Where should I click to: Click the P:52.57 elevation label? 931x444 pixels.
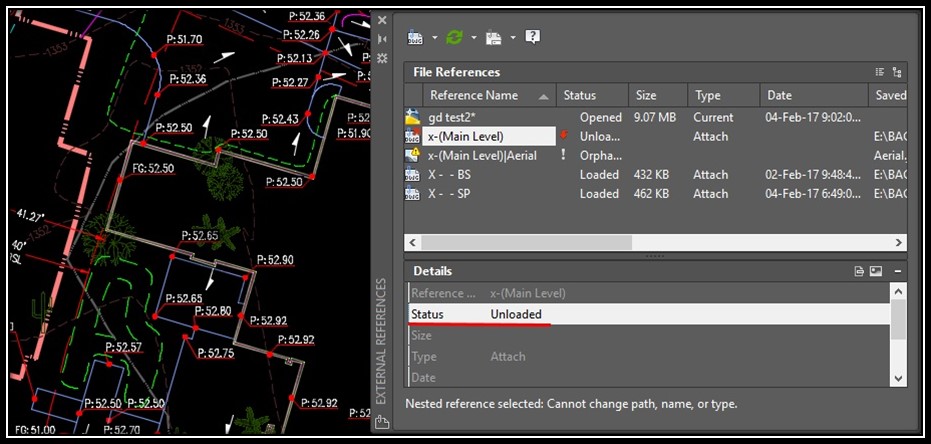[x=124, y=347]
